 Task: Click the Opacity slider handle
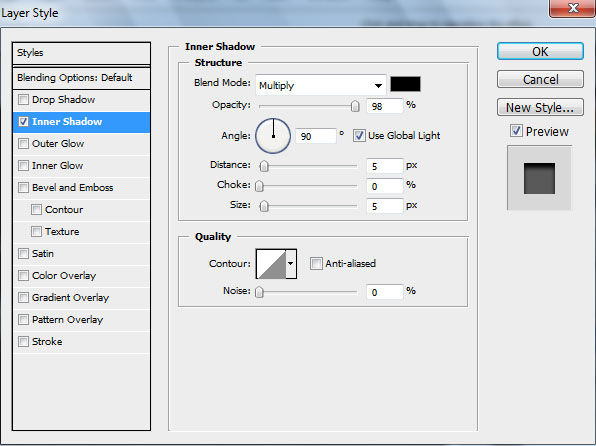(x=355, y=106)
